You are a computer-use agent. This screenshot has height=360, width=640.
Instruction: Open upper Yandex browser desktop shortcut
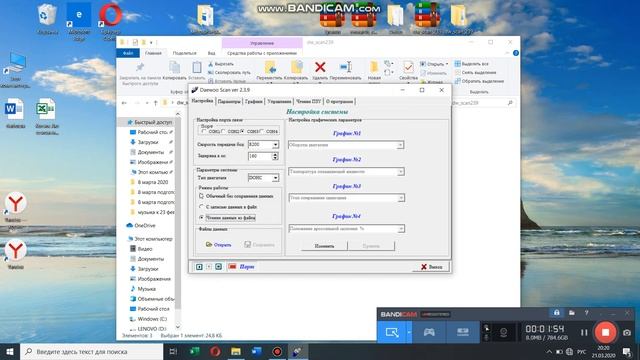click(16, 203)
